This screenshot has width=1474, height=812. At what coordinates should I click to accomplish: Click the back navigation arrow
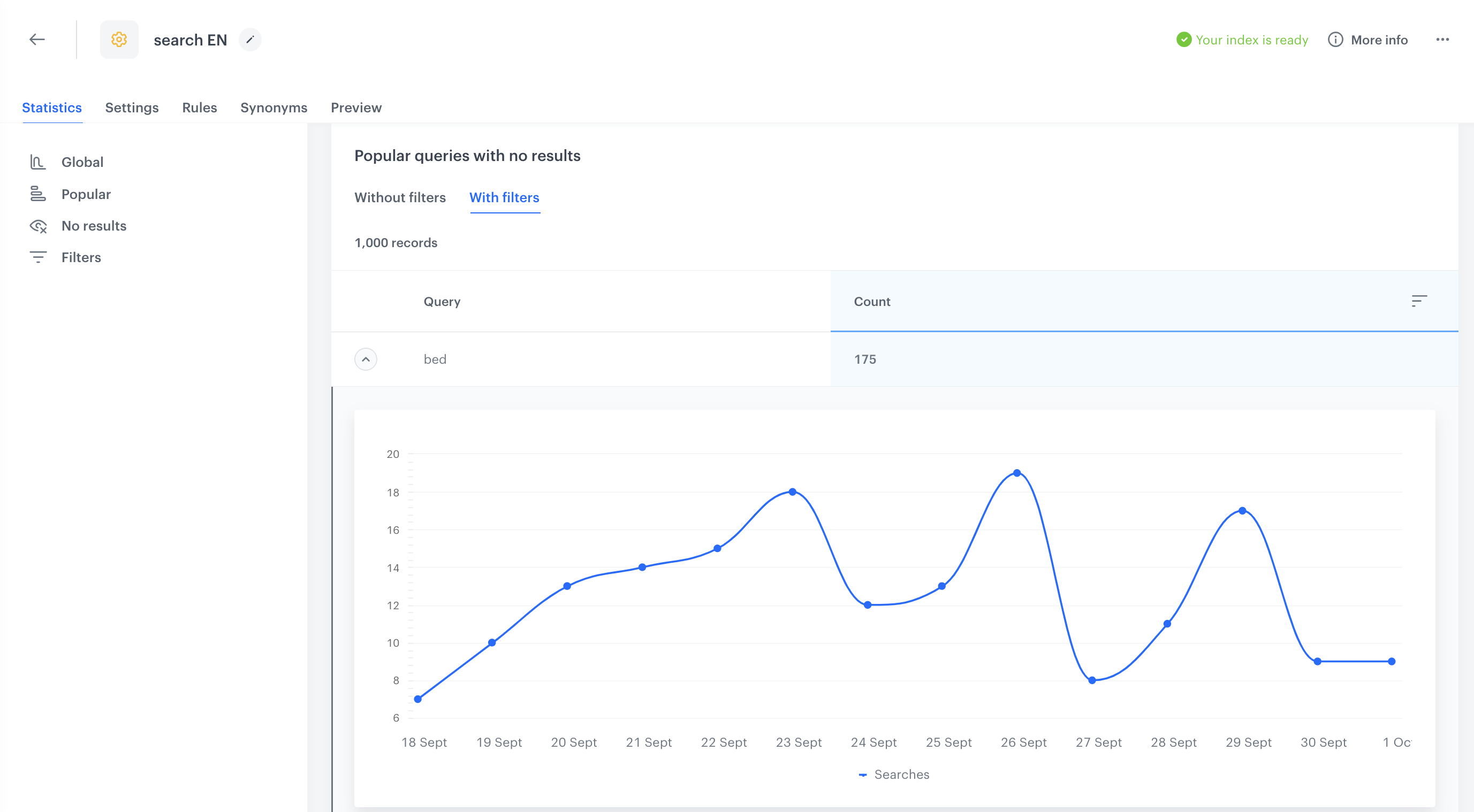coord(36,40)
